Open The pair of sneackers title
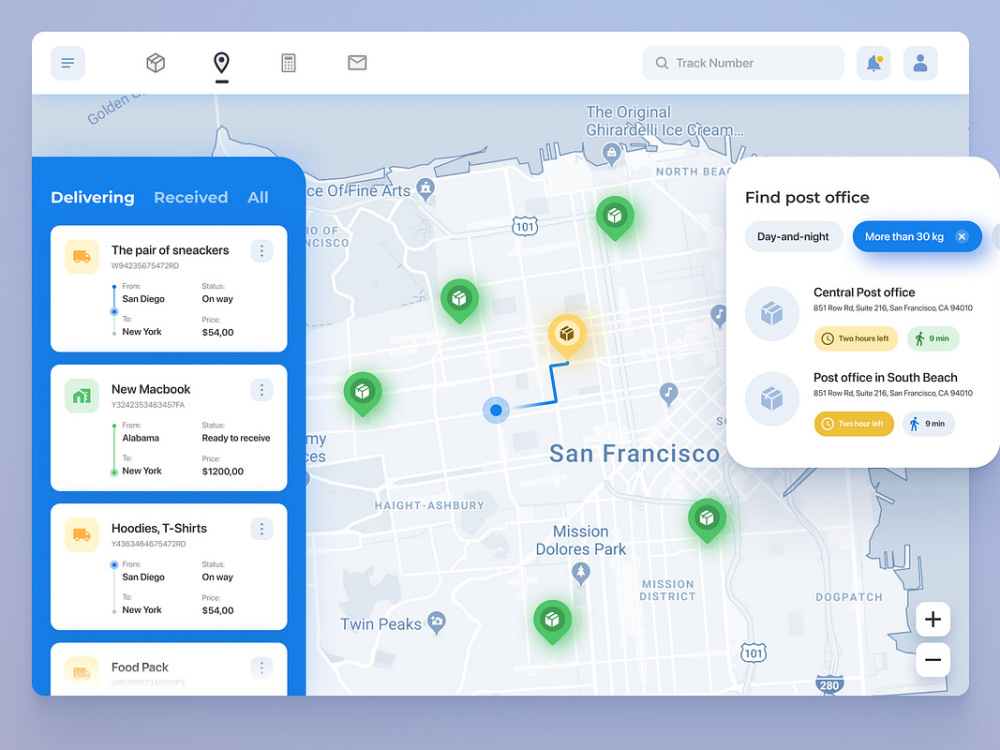Viewport: 1000px width, 750px height. 170,250
